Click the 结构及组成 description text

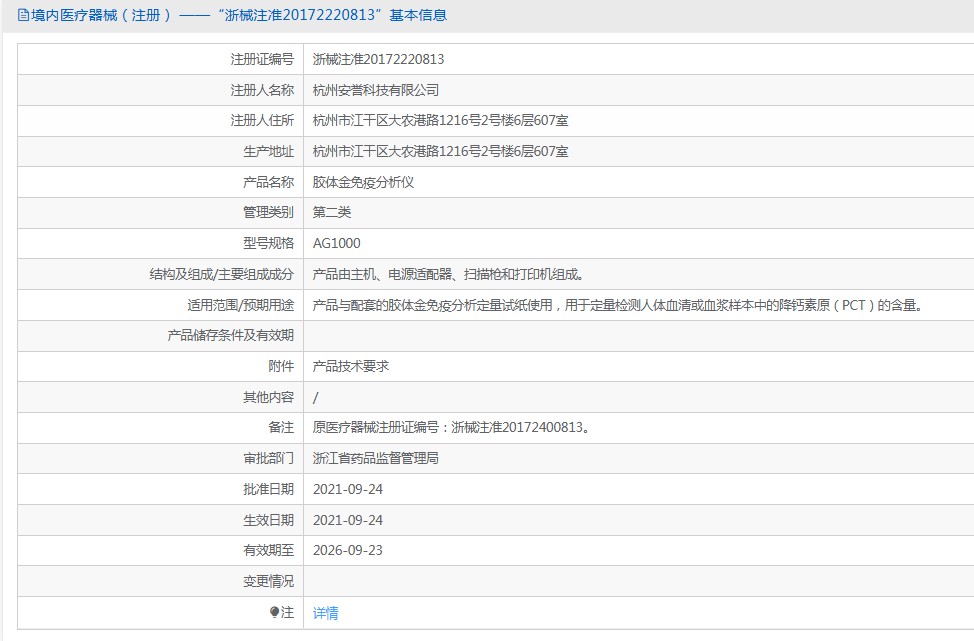pyautogui.click(x=447, y=274)
